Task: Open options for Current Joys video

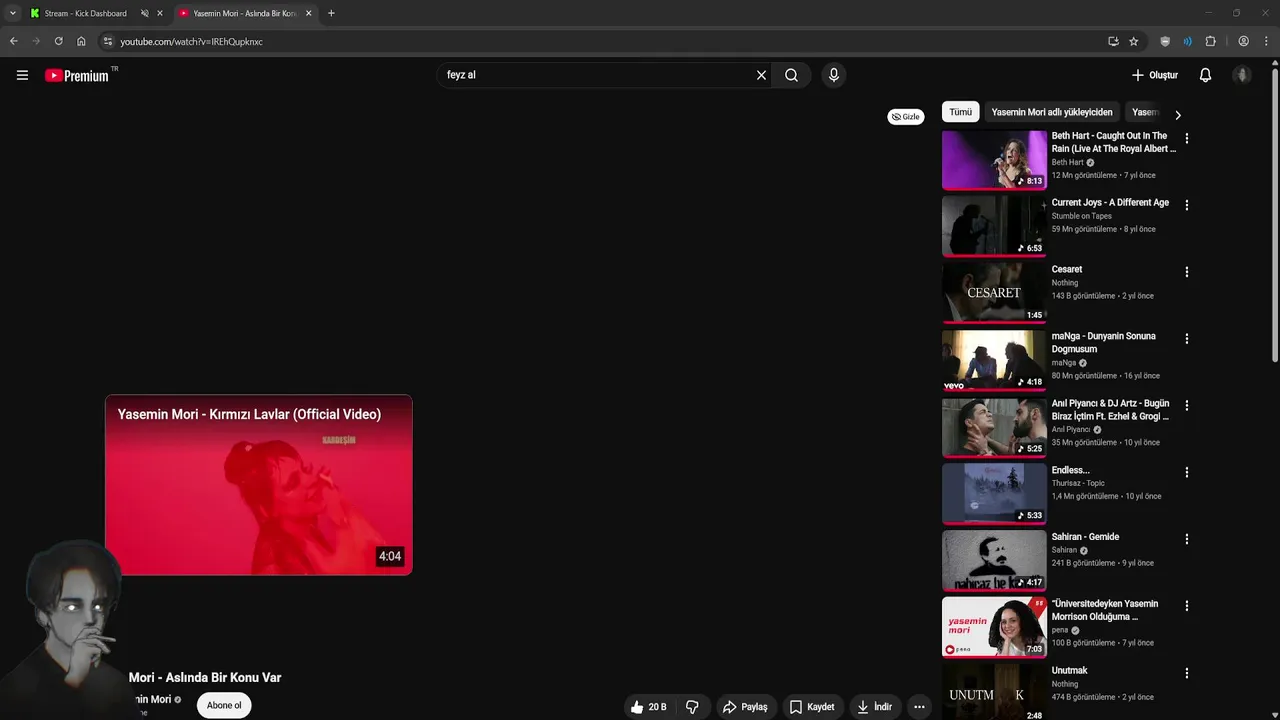Action: (x=1187, y=205)
